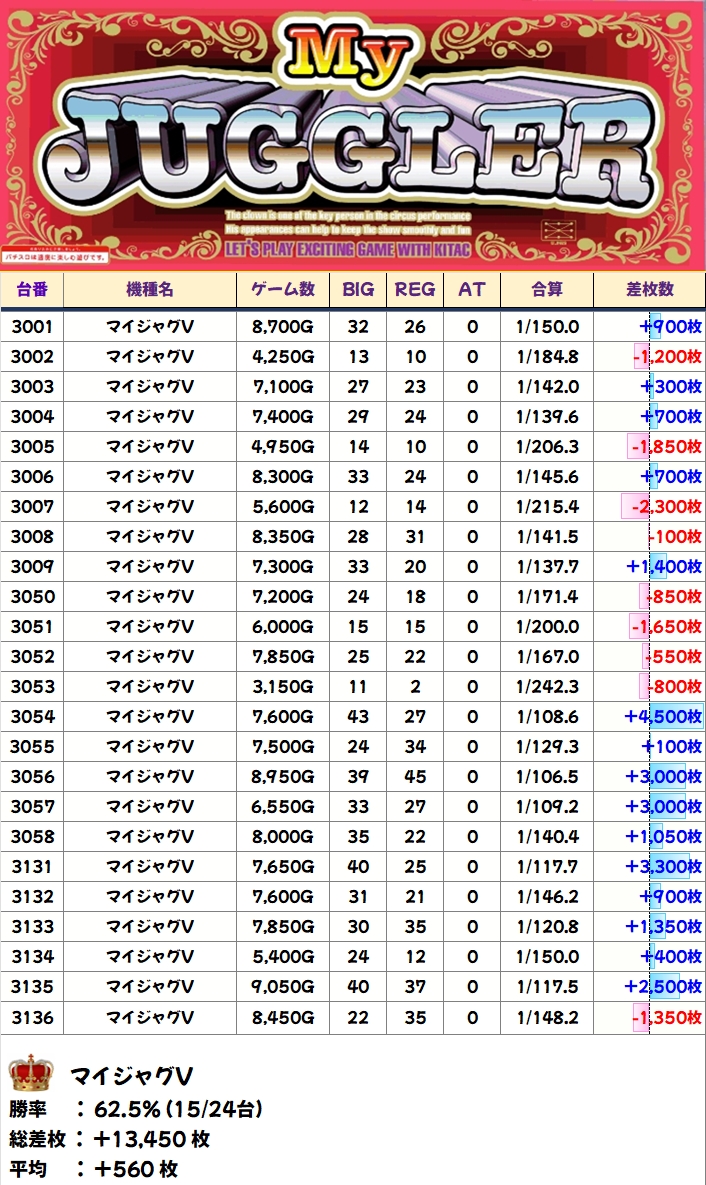The height and width of the screenshot is (1185, 706).
Task: Click machine number 3007
Action: 33,507
